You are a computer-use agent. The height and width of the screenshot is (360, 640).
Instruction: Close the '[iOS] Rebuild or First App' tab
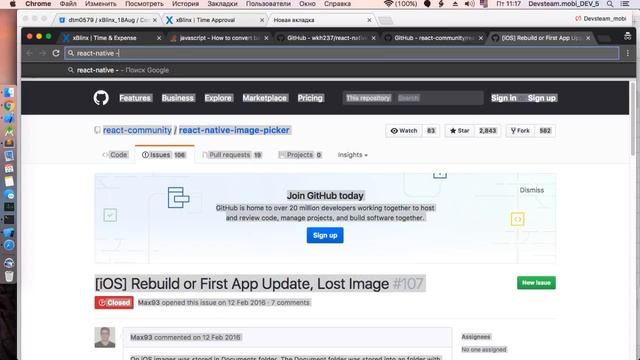[x=588, y=38]
